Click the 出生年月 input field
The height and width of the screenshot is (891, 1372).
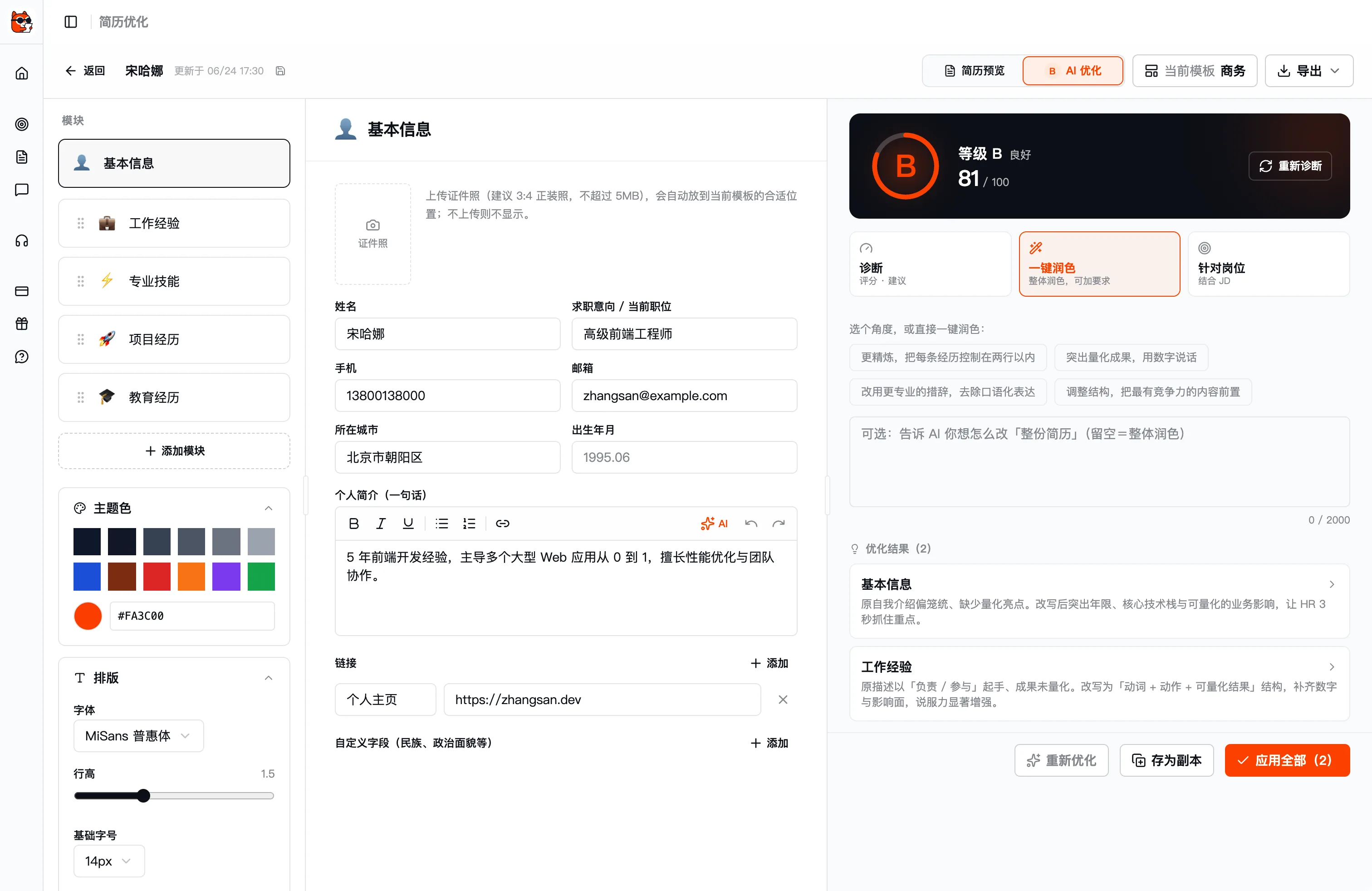(x=684, y=457)
